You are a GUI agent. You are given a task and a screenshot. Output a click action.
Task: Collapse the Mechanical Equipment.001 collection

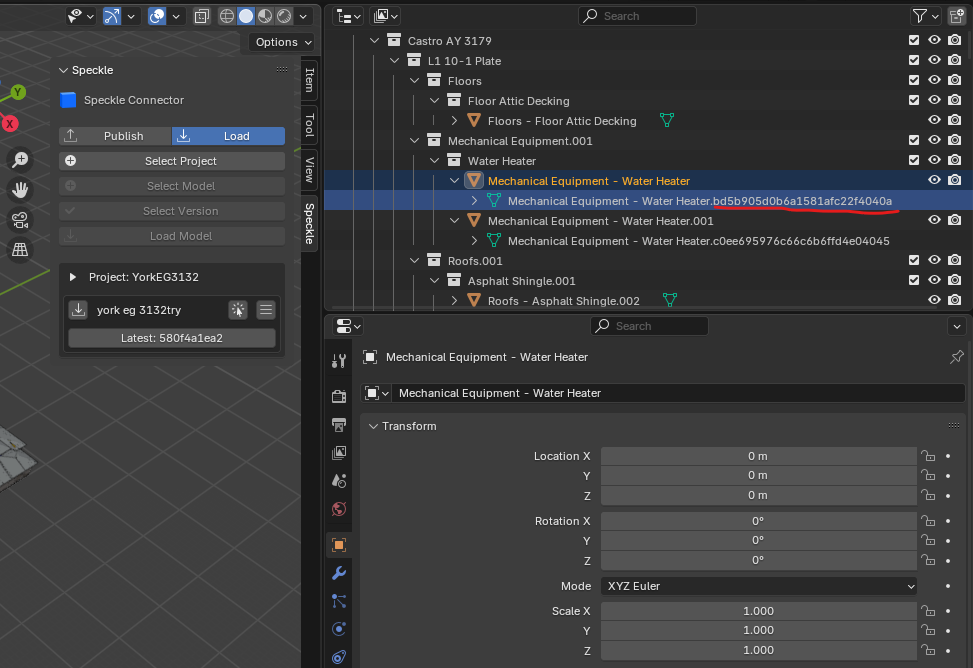click(x=415, y=141)
